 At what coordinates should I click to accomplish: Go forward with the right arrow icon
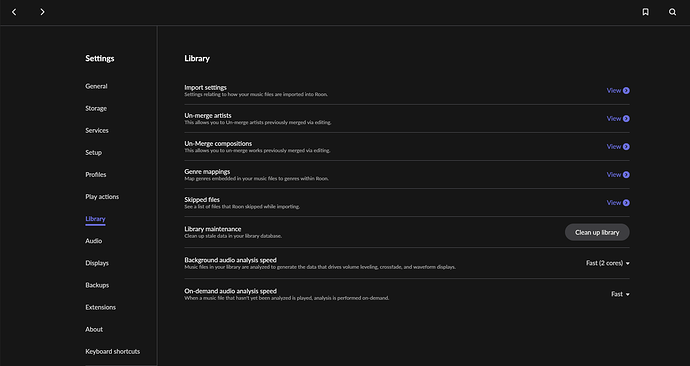click(42, 12)
